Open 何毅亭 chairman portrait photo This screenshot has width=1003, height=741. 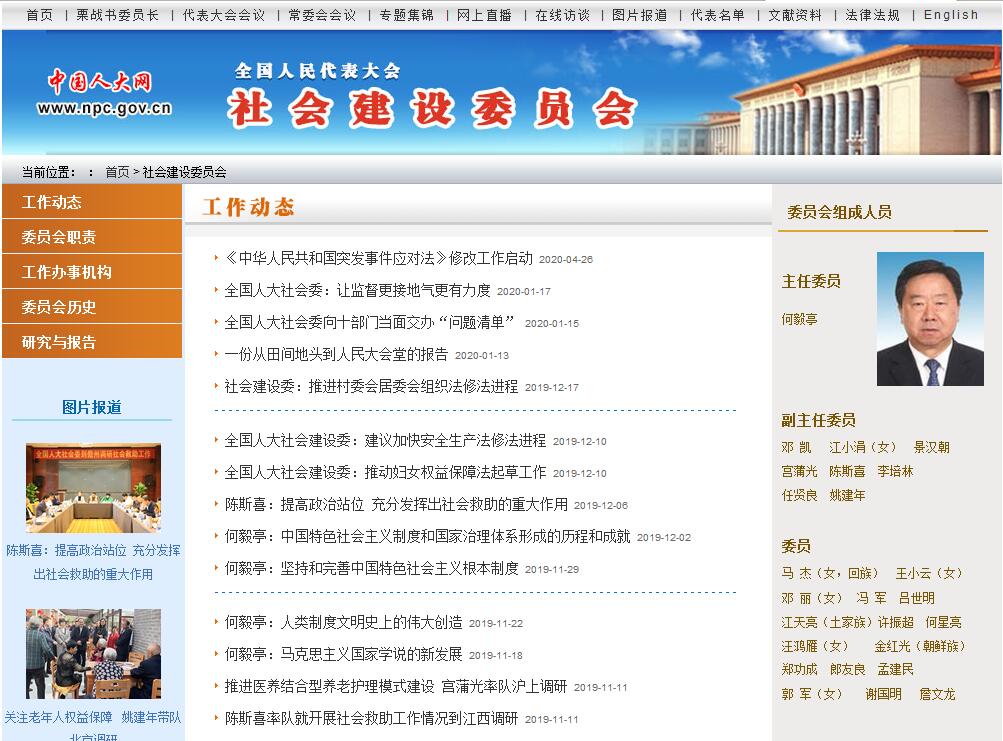[x=929, y=319]
